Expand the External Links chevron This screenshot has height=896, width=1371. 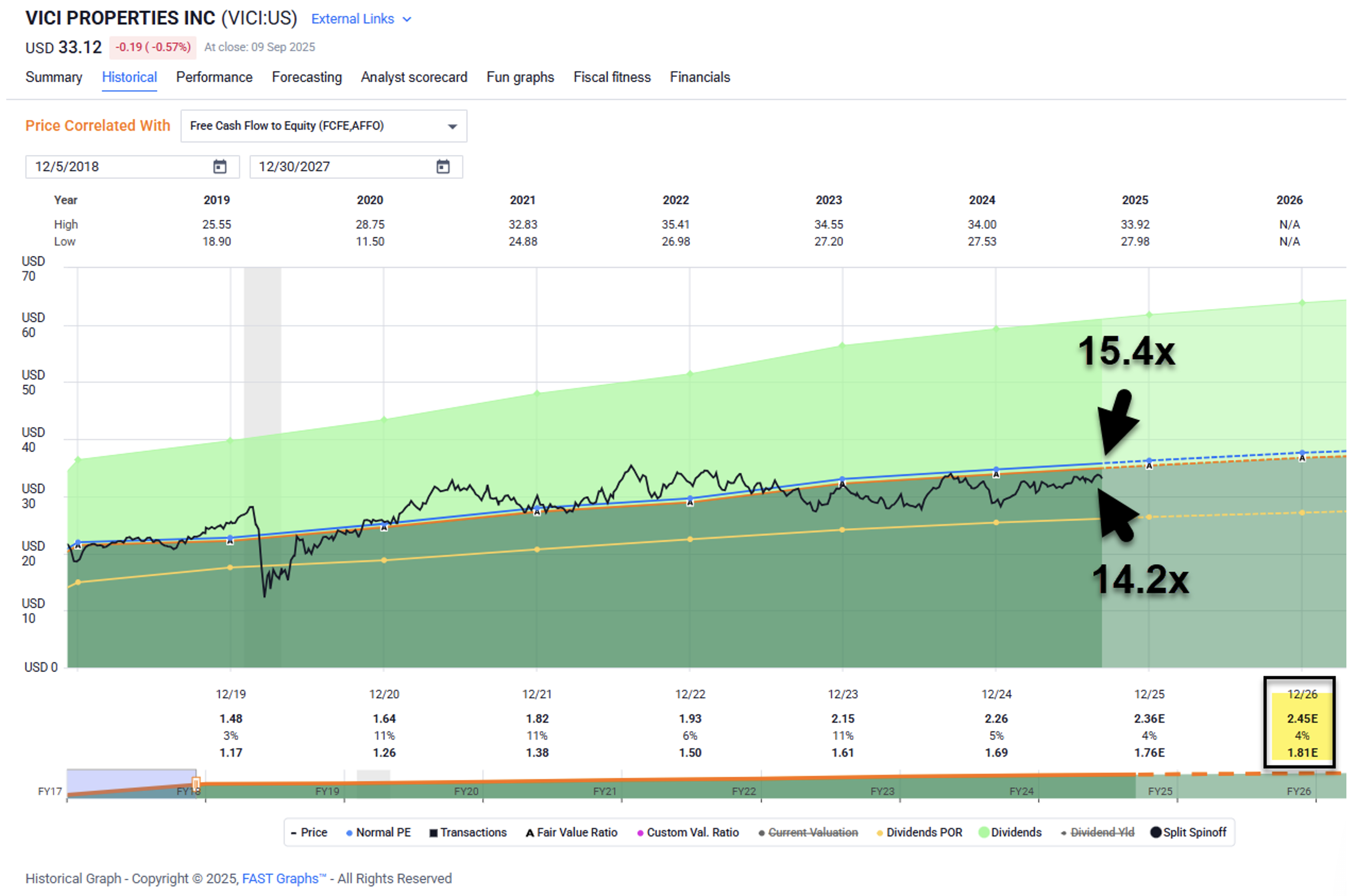tap(408, 19)
